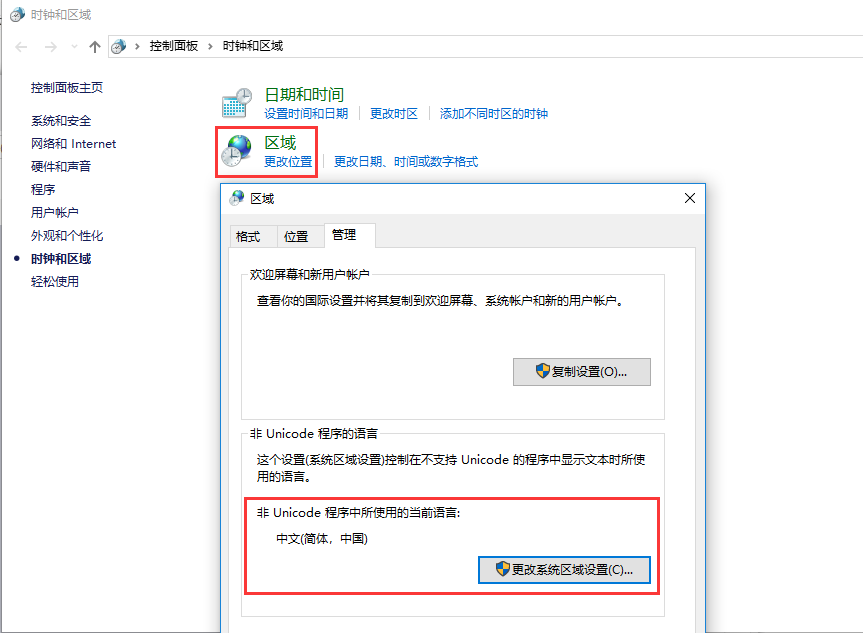Click the 中文(简体，中国) current language text
Image resolution: width=863 pixels, height=633 pixels.
(x=321, y=539)
